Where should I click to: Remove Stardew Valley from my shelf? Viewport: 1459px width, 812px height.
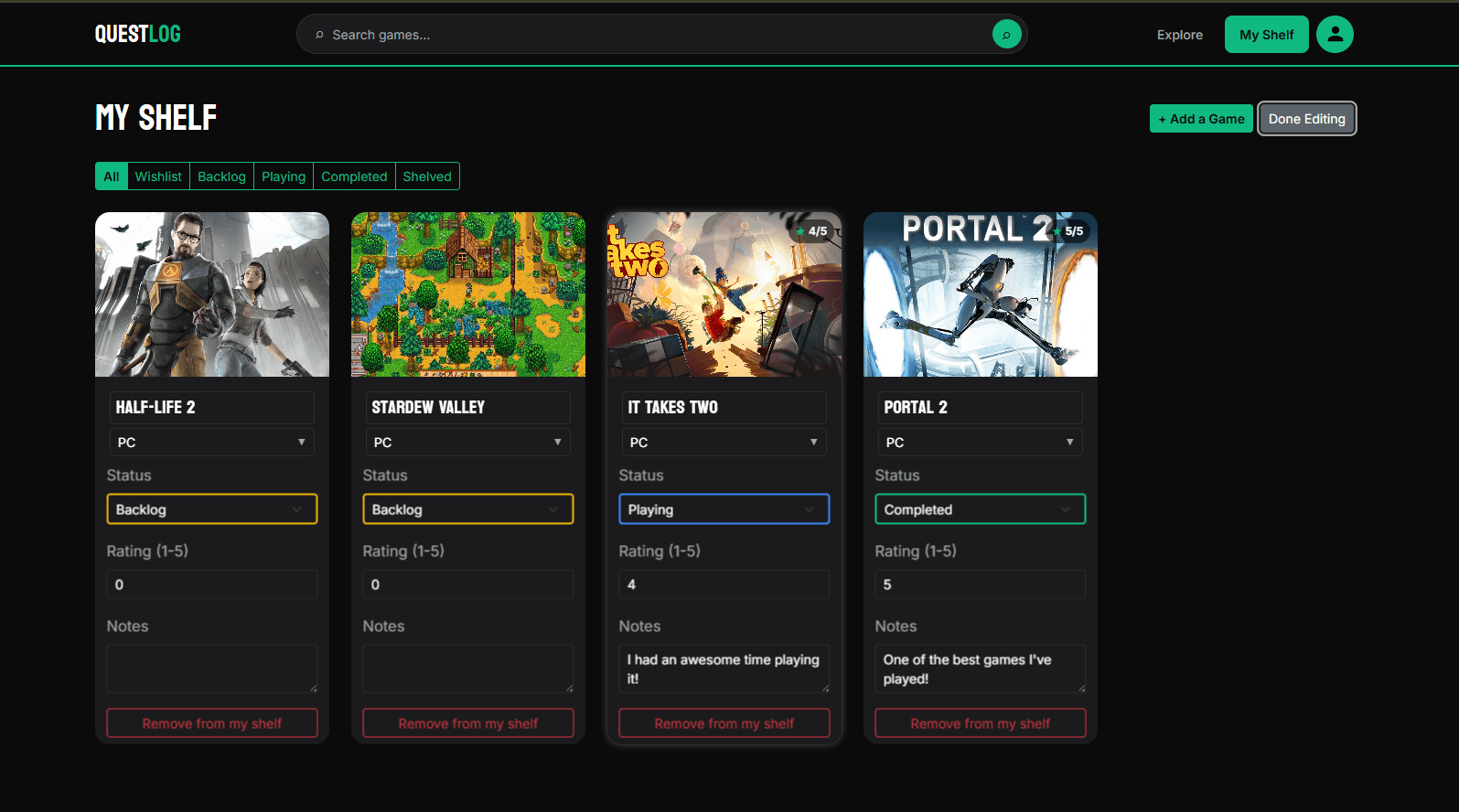click(x=468, y=723)
